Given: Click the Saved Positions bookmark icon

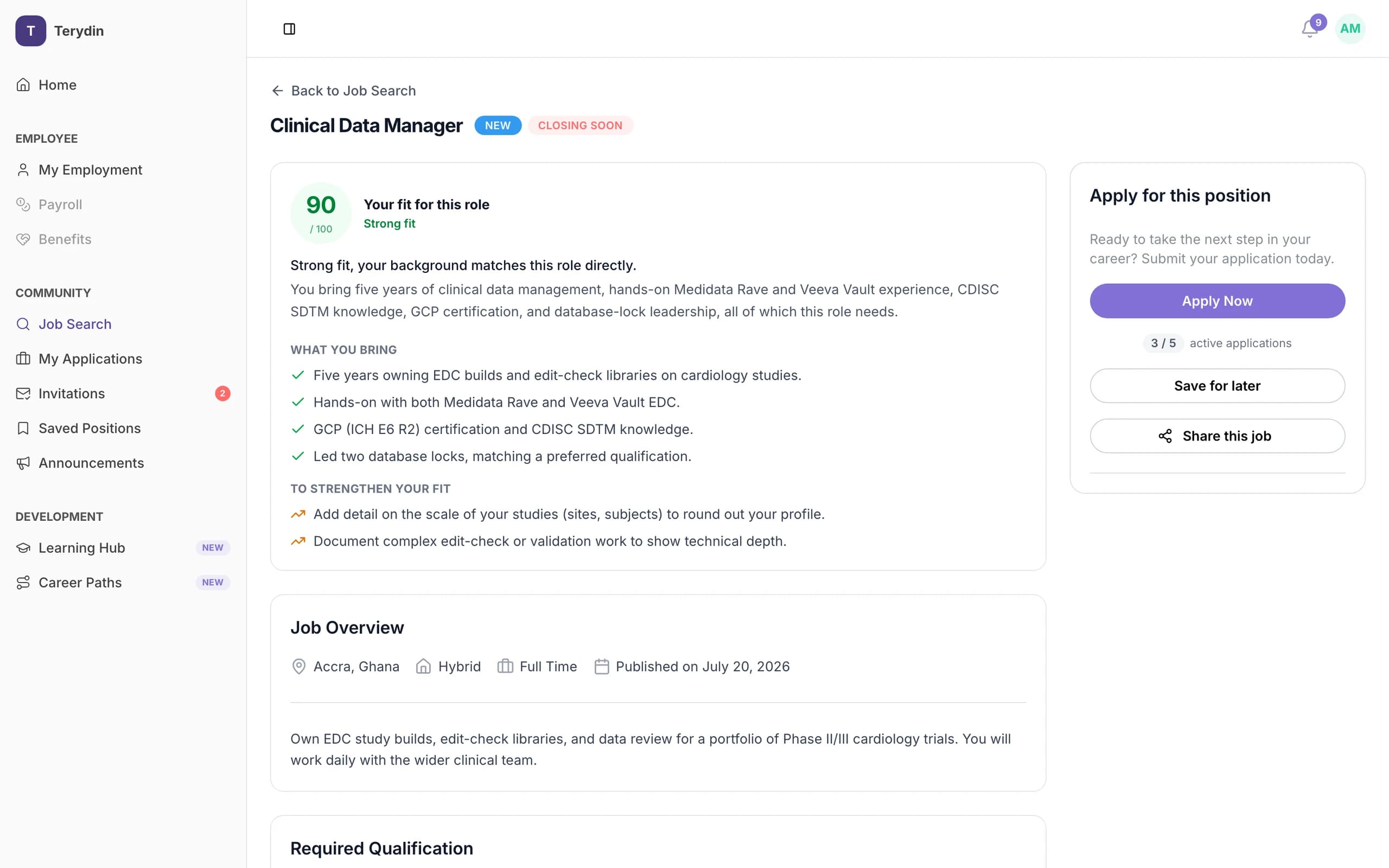Looking at the screenshot, I should (x=23, y=428).
